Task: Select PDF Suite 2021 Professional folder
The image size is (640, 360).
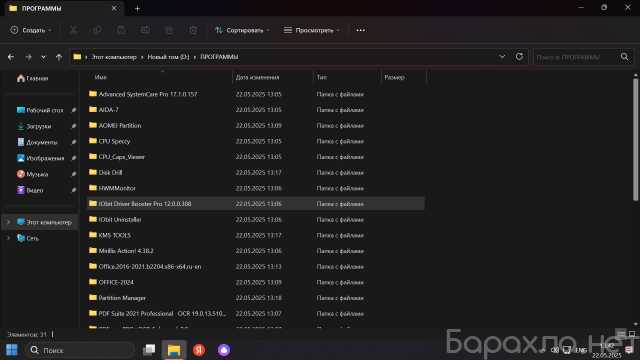Action: point(256,313)
